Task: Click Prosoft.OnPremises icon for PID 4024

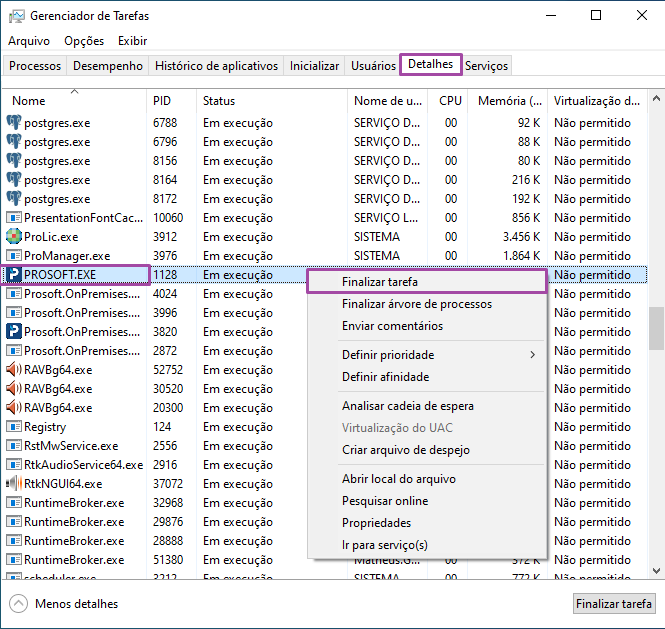Action: tap(14, 294)
